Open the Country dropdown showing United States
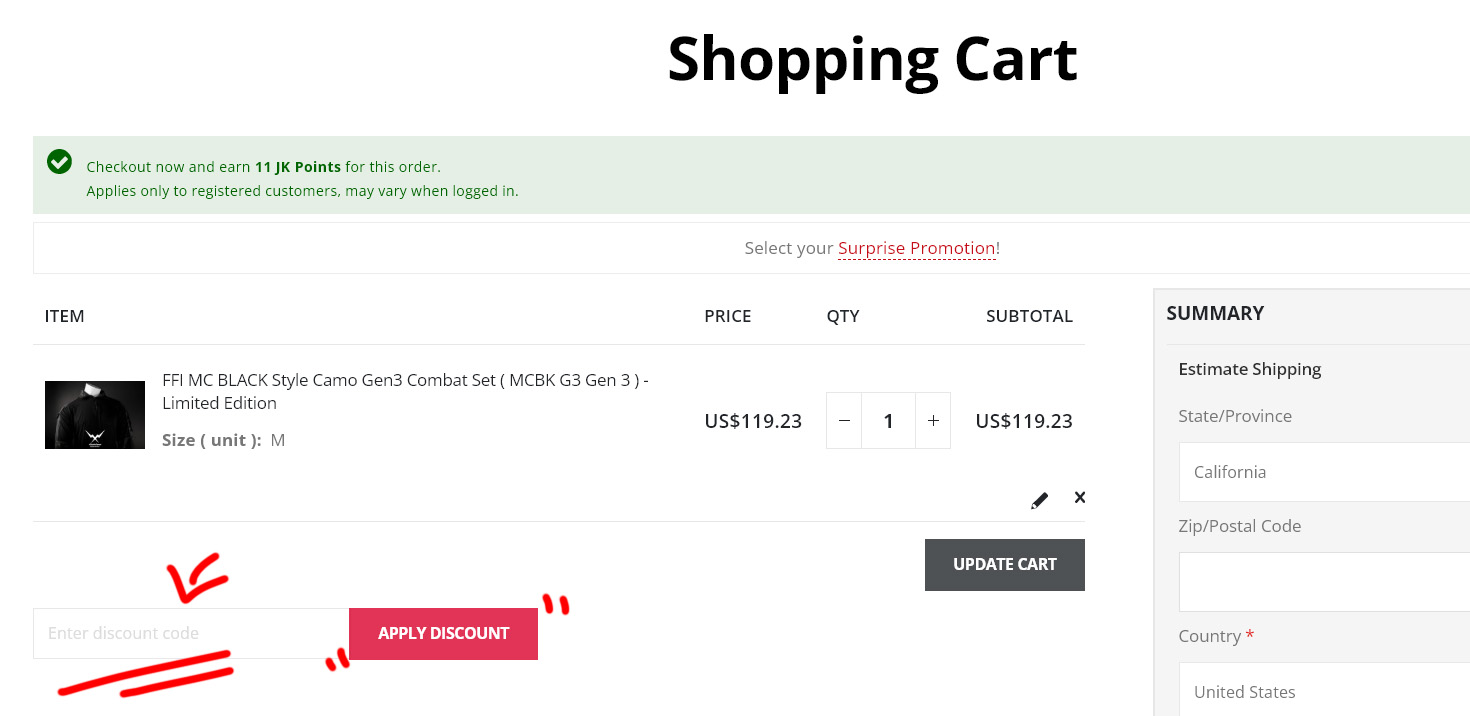Image resolution: width=1470 pixels, height=716 pixels. click(x=1320, y=691)
